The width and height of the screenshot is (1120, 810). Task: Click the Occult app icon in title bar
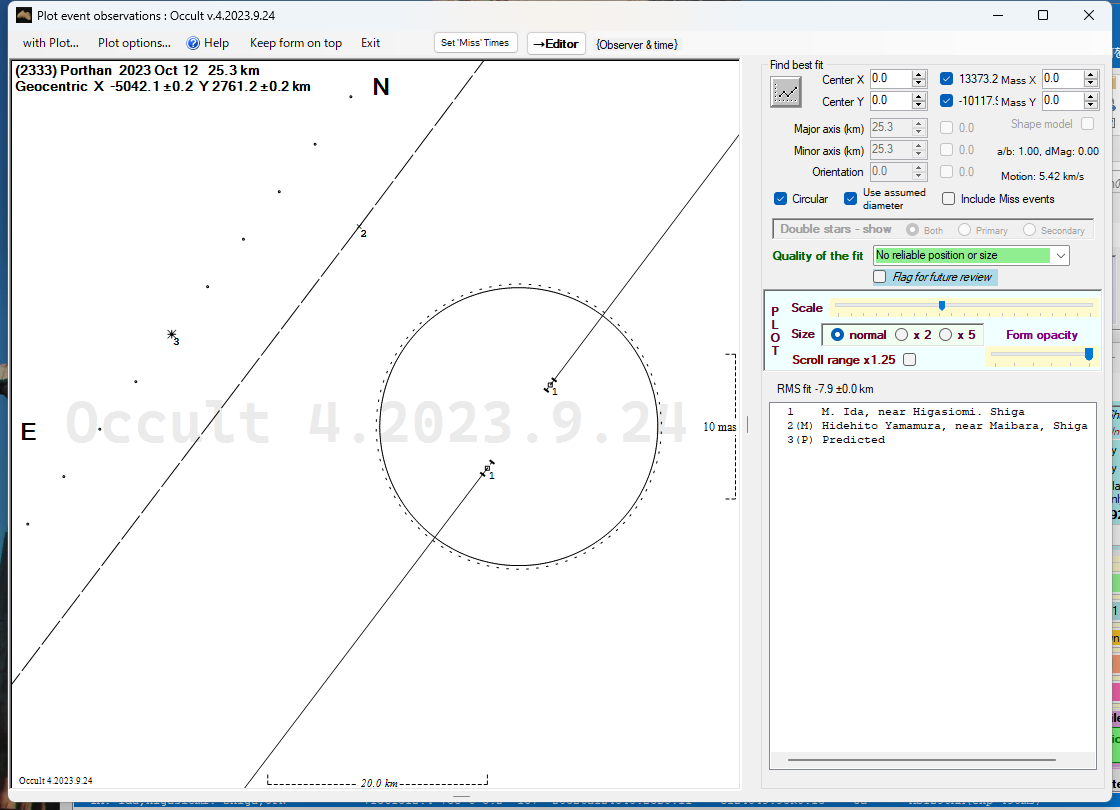[25, 16]
